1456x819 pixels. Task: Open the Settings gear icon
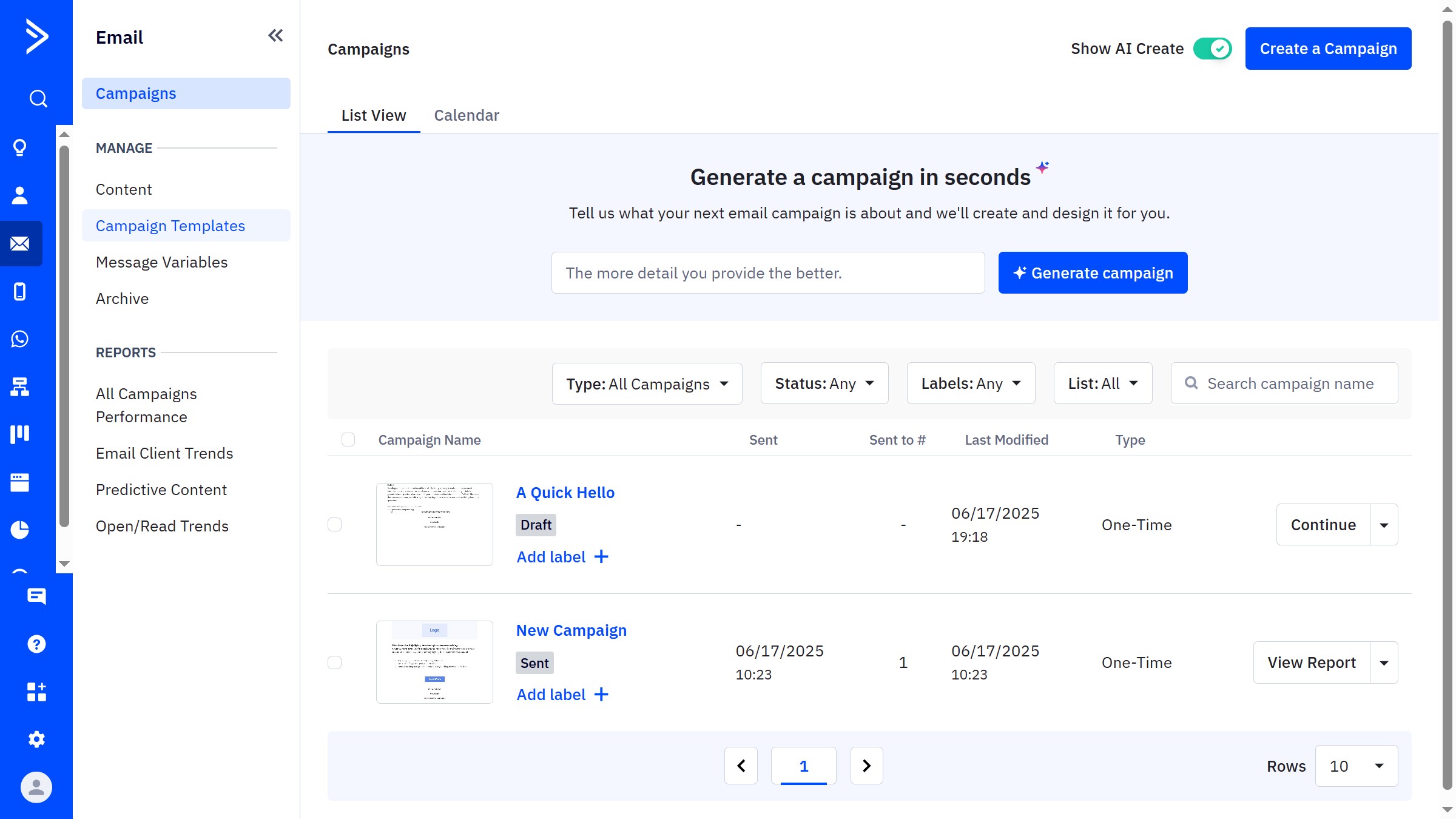click(36, 739)
